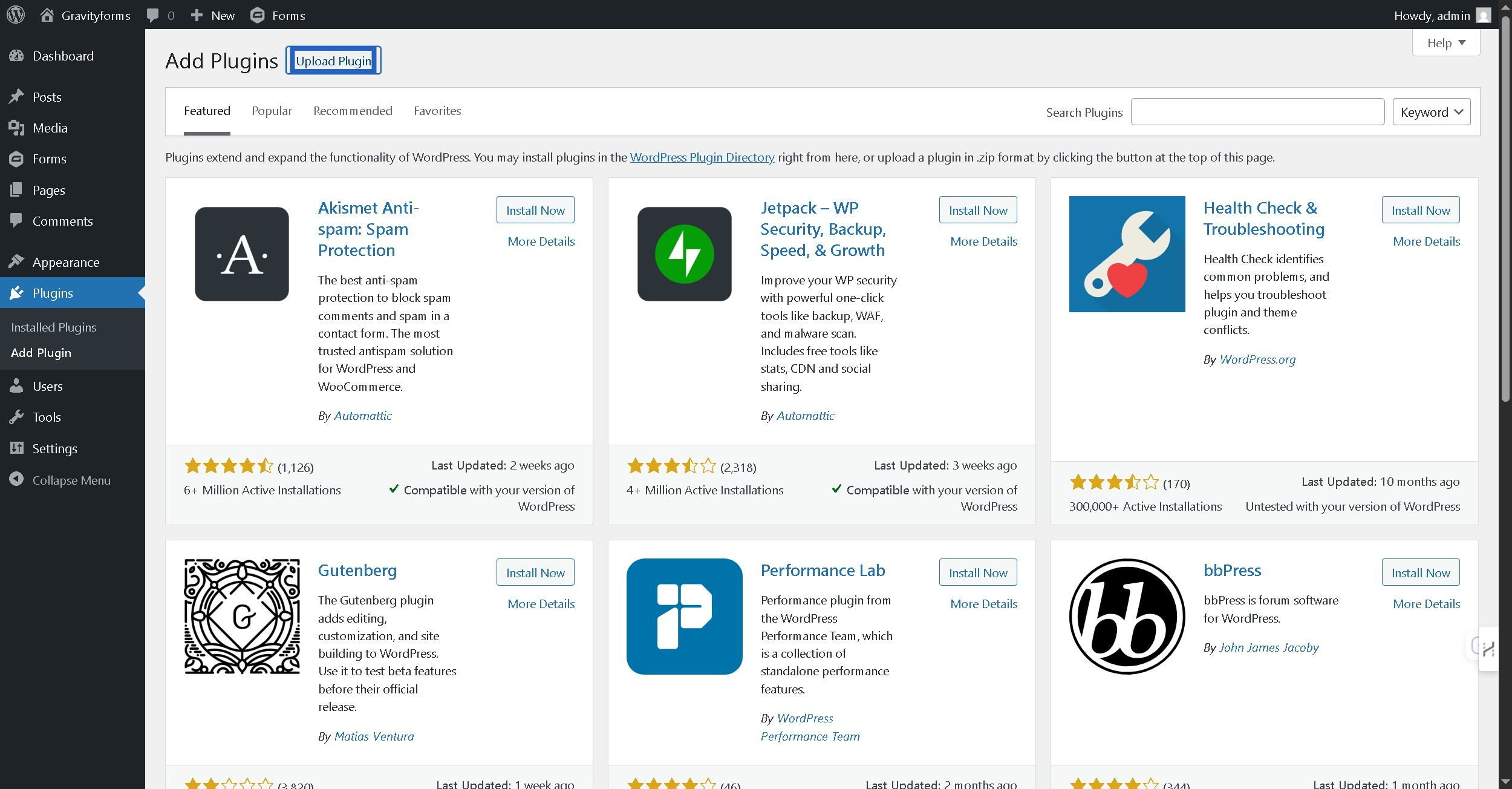The image size is (1512, 789).
Task: Focus the Search Plugins input field
Action: click(x=1258, y=112)
